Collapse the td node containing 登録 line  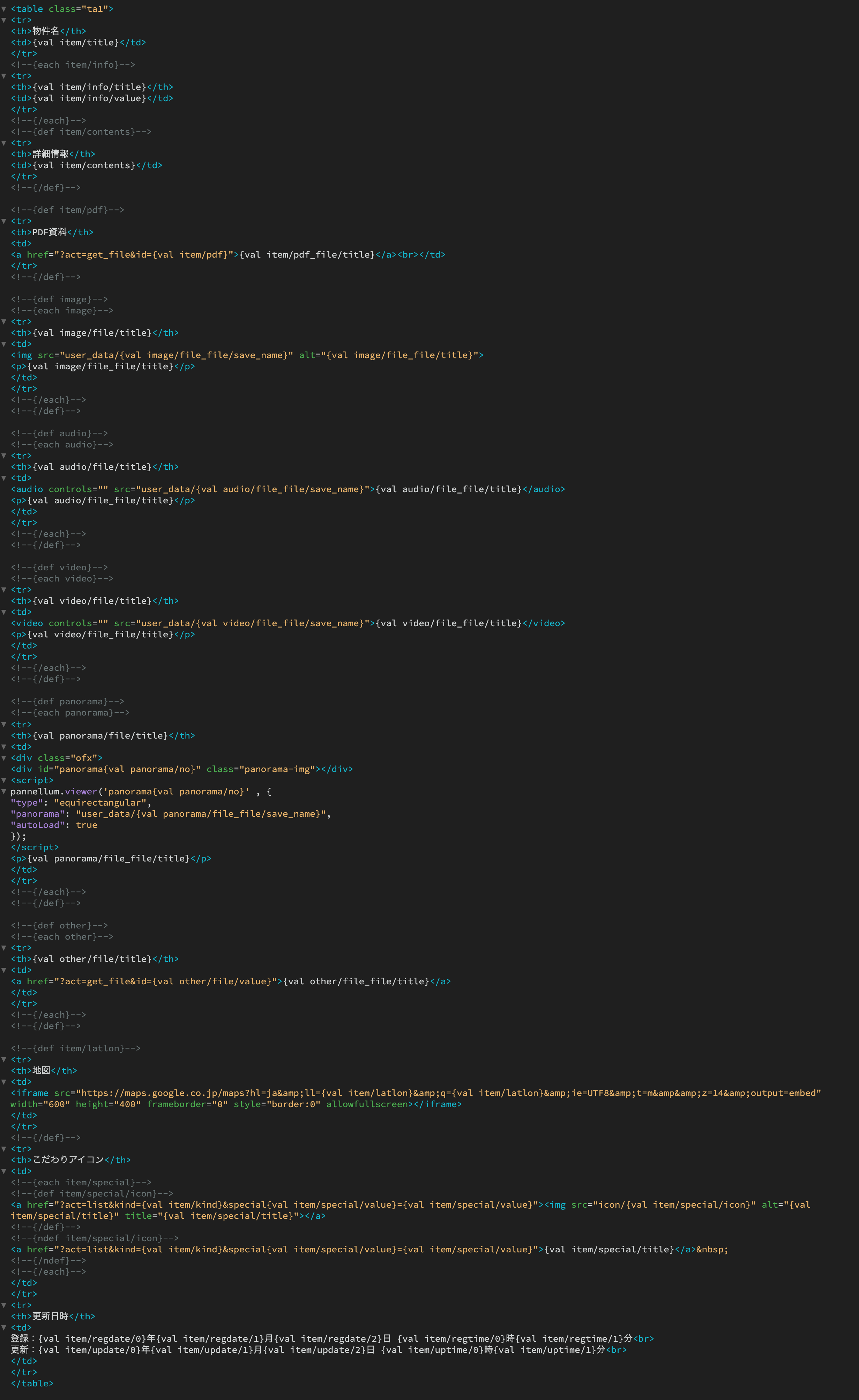click(4, 1328)
